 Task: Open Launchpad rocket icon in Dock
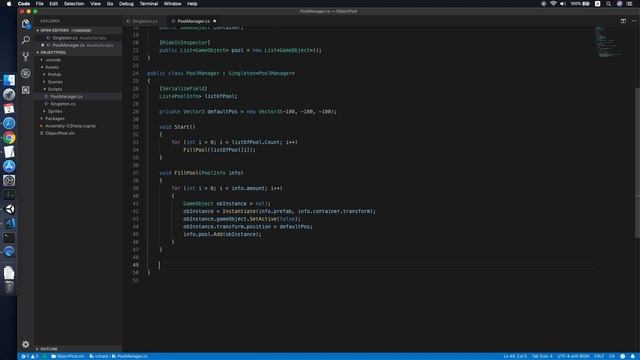[x=9, y=94]
